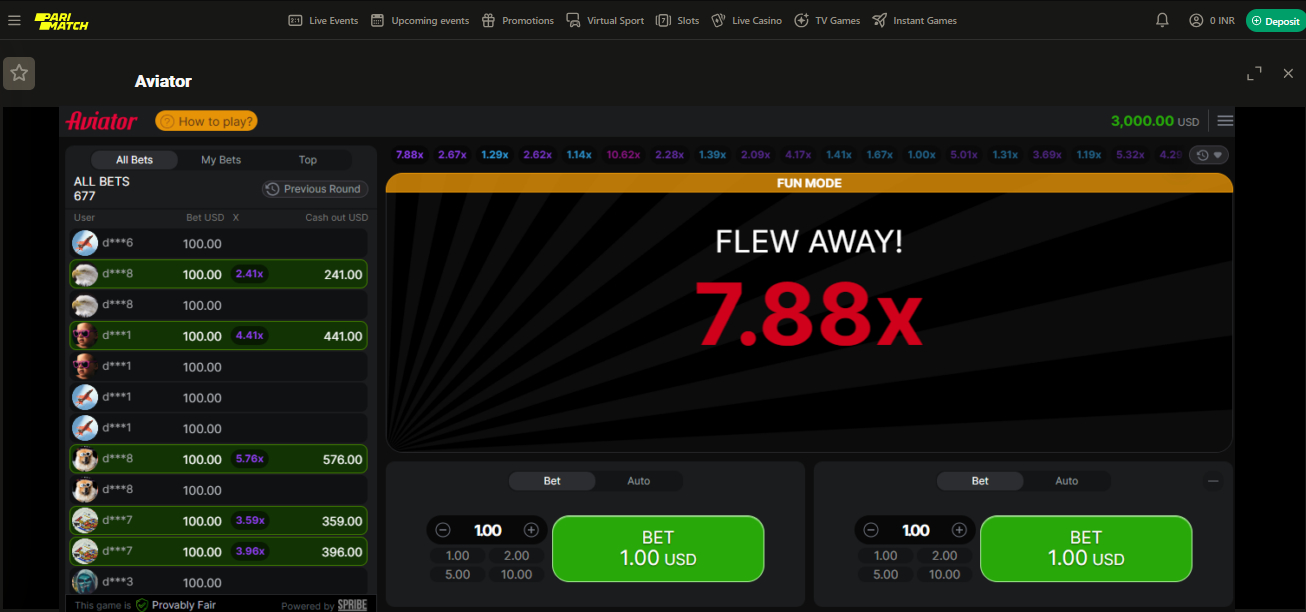Viewport: 1306px width, 612px height.
Task: Open Live Casino
Action: tap(746, 20)
